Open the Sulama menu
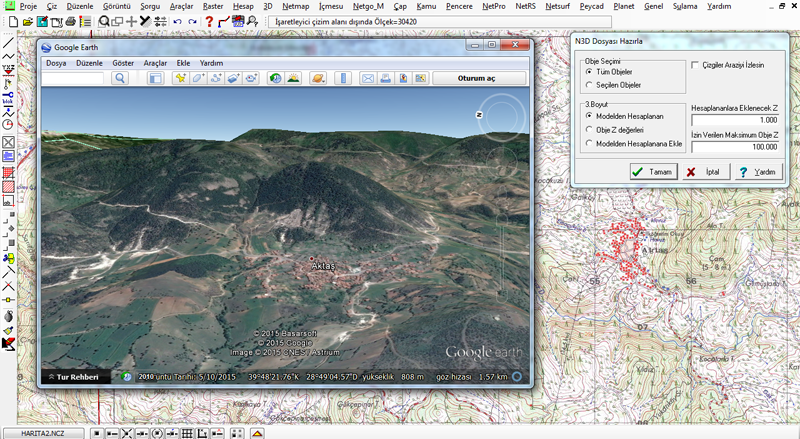This screenshot has height=439, width=800. [x=685, y=6]
